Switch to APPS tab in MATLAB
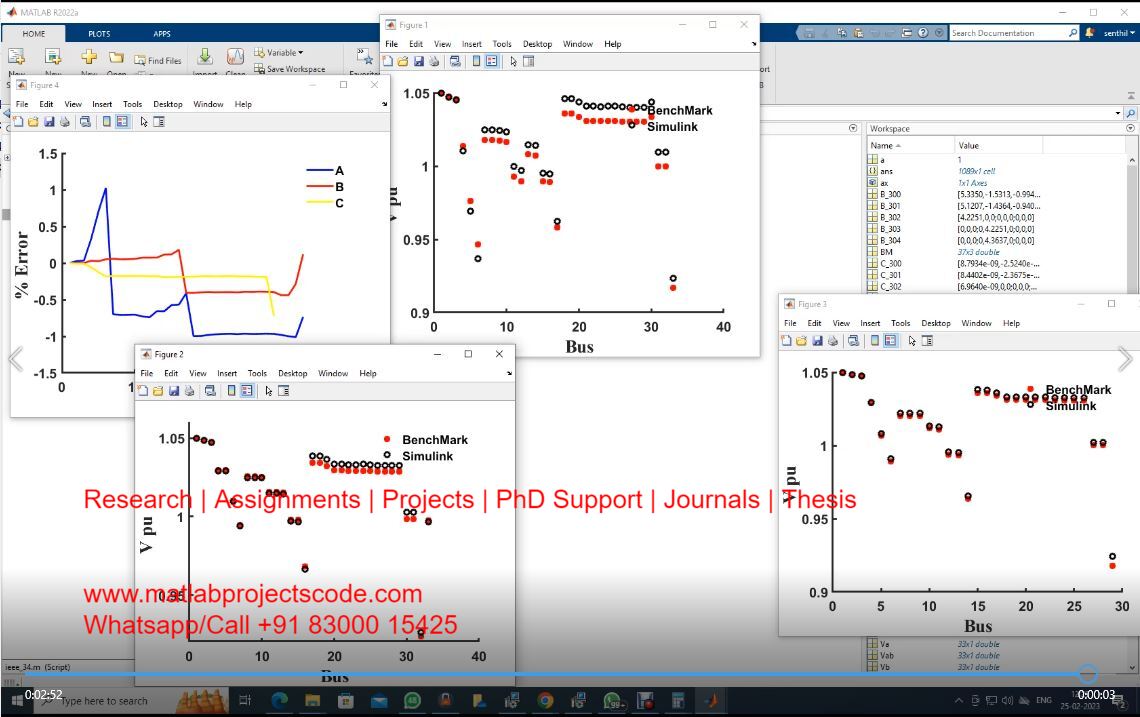Image resolution: width=1140 pixels, height=717 pixels. click(162, 33)
